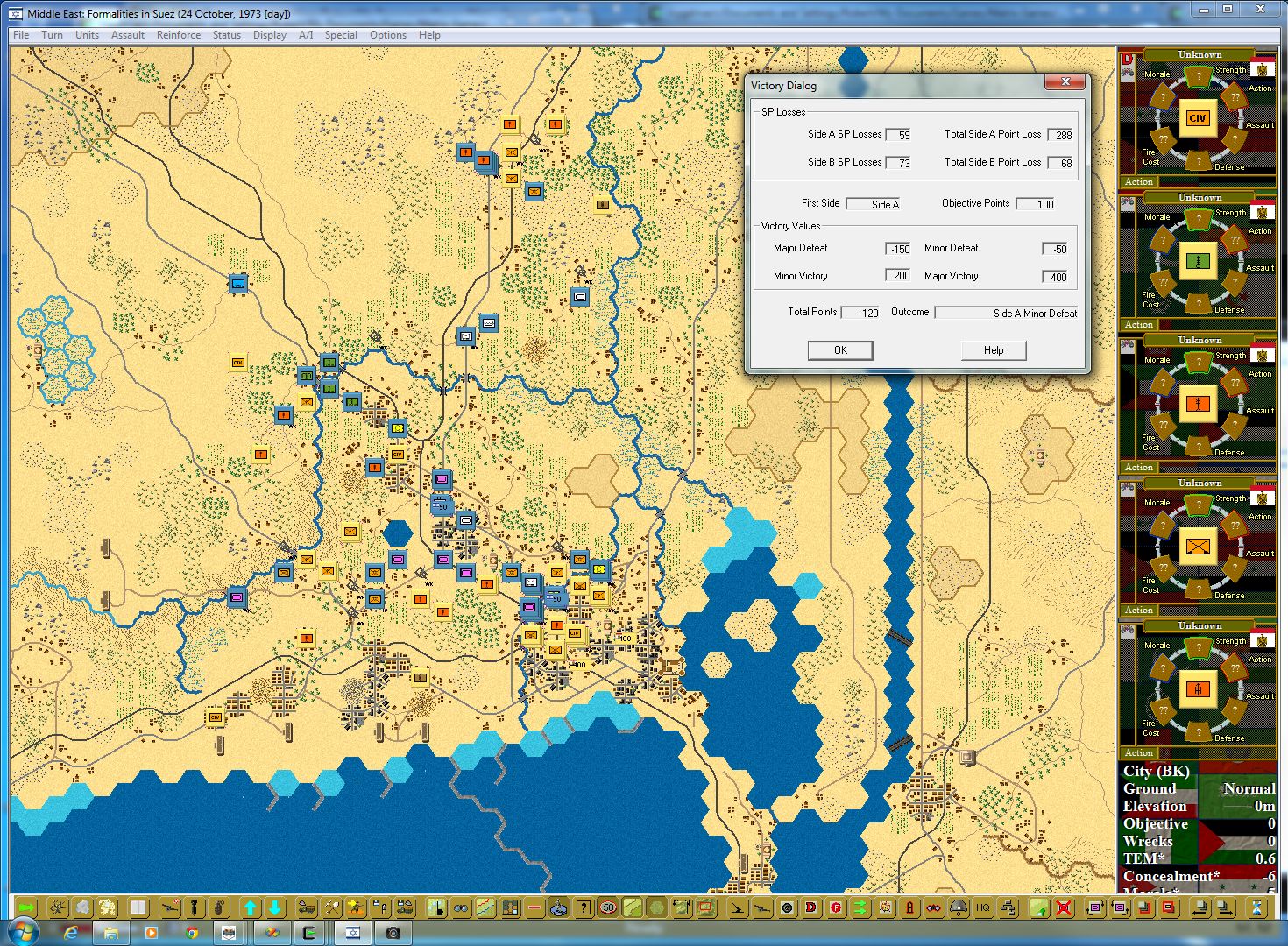Click the City (BK) terrain label
The height and width of the screenshot is (946, 1288).
(x=1157, y=772)
